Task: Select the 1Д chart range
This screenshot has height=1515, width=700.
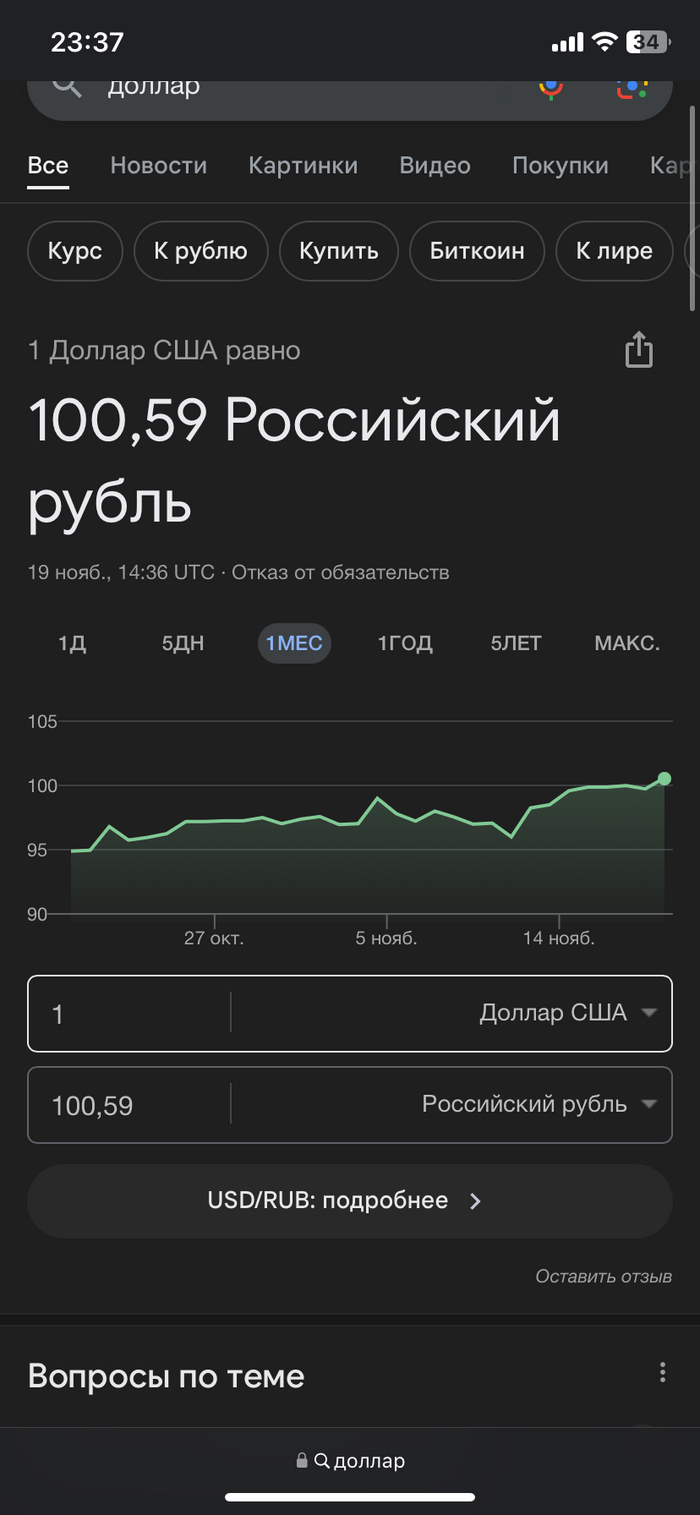Action: [72, 643]
